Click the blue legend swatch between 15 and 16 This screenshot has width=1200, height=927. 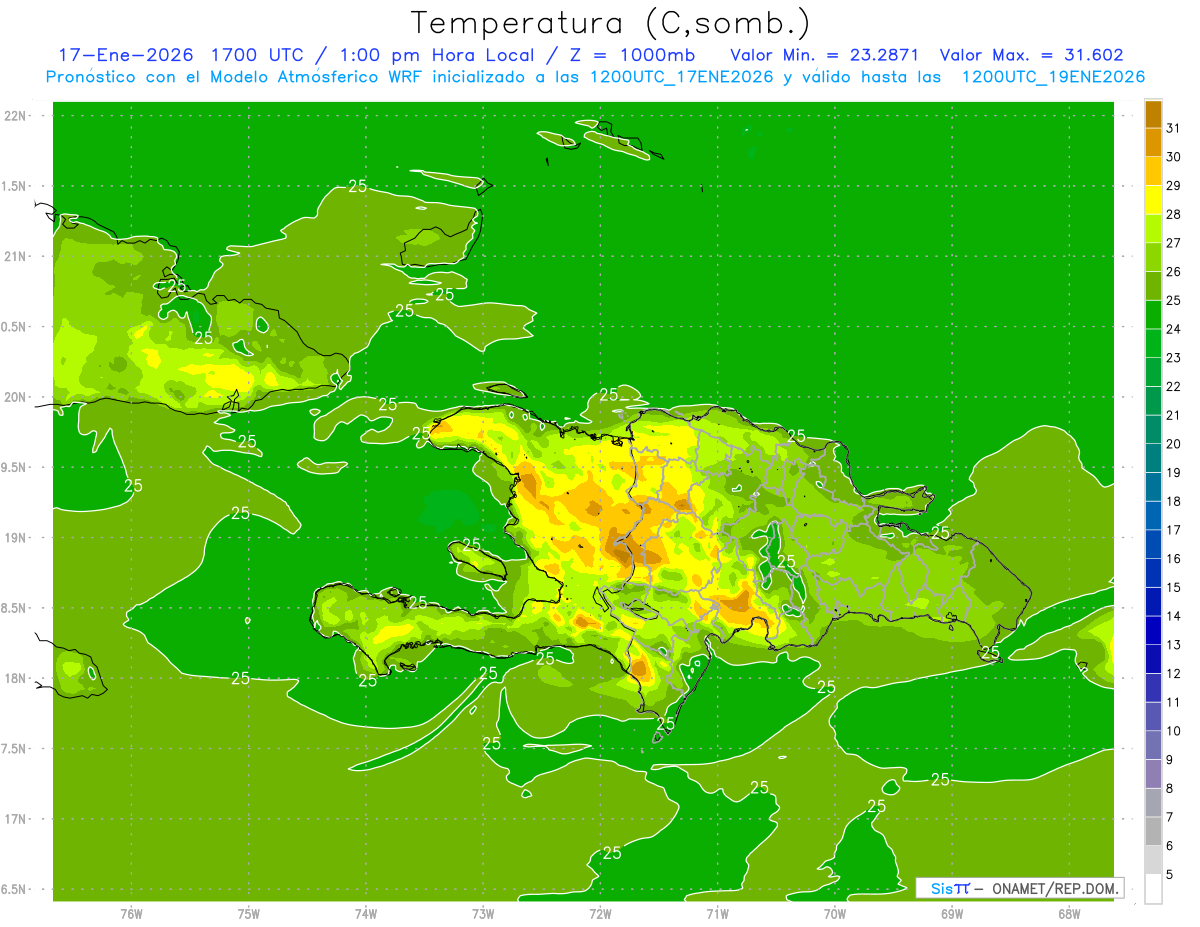point(1153,573)
